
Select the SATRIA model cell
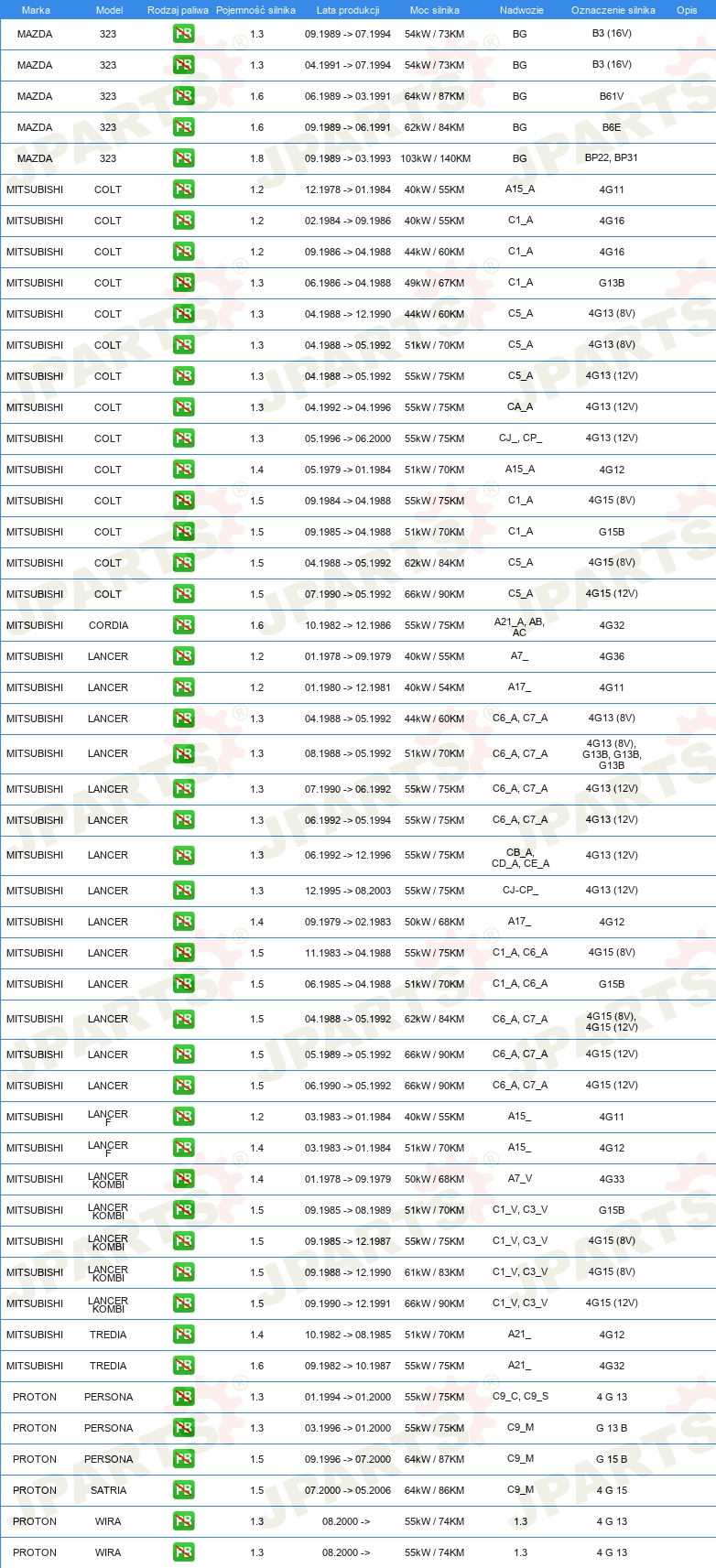(108, 1490)
